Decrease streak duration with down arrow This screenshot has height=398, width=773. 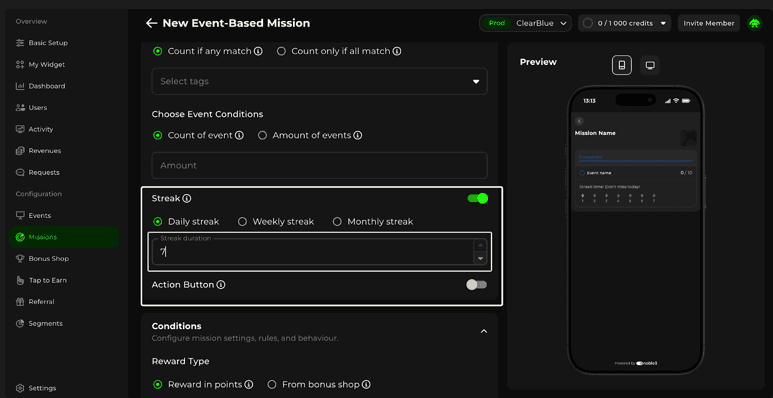point(480,258)
